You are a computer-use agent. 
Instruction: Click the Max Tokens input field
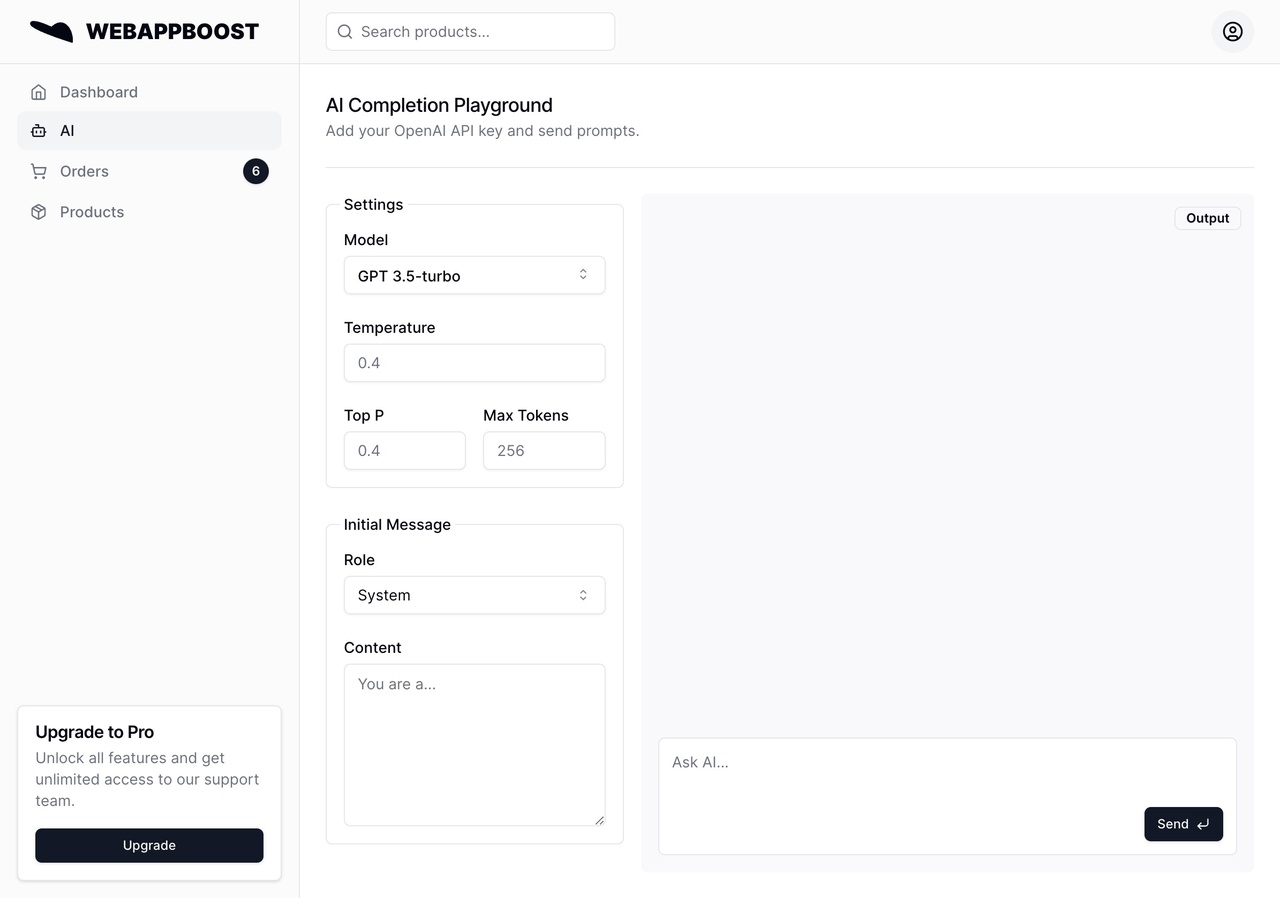click(x=544, y=451)
